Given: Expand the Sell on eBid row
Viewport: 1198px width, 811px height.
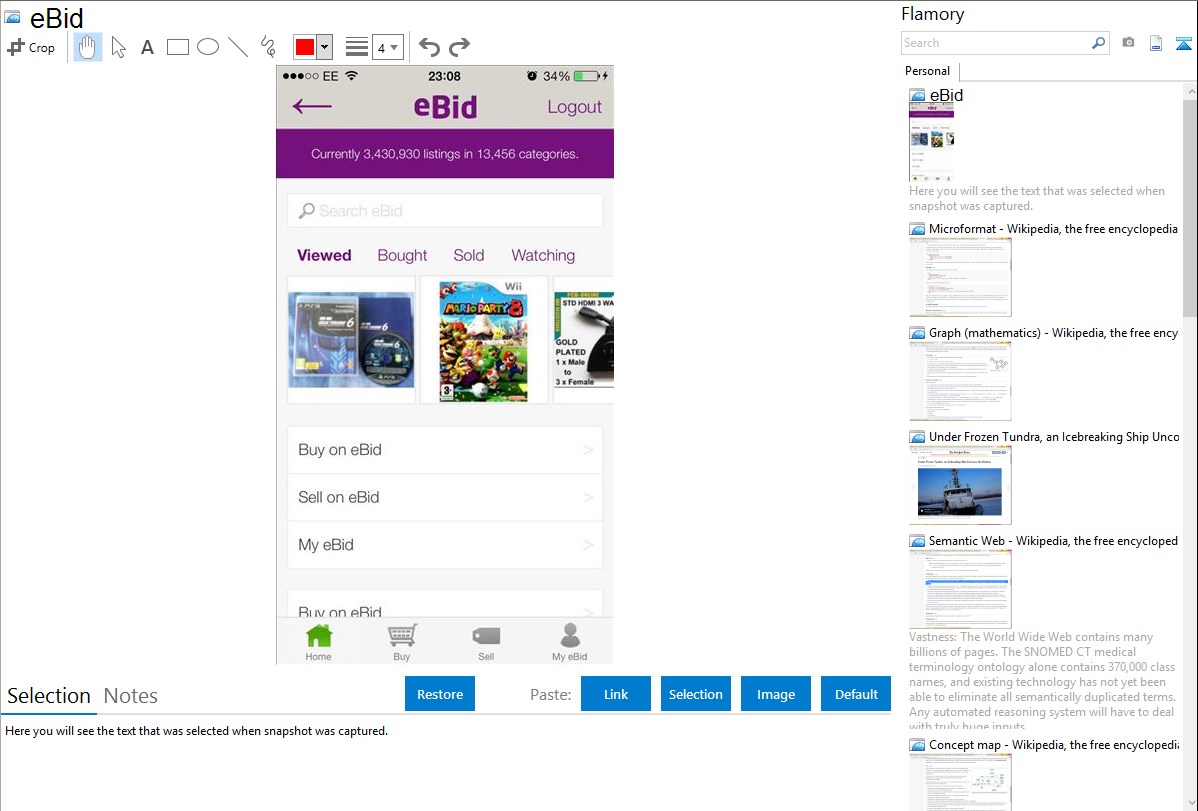Looking at the screenshot, I should pos(445,498).
